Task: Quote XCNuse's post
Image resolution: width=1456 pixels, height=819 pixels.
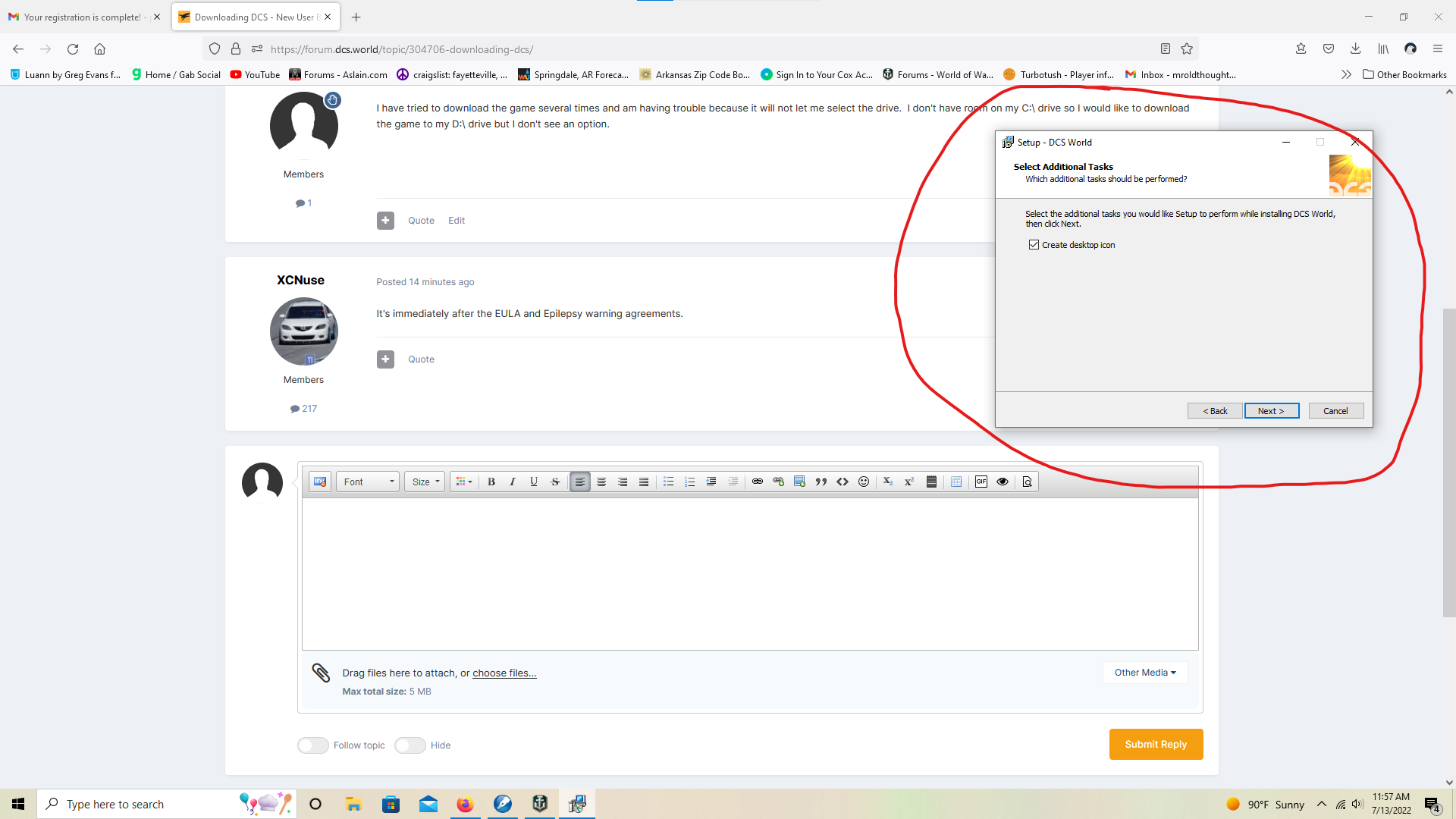Action: pyautogui.click(x=421, y=359)
